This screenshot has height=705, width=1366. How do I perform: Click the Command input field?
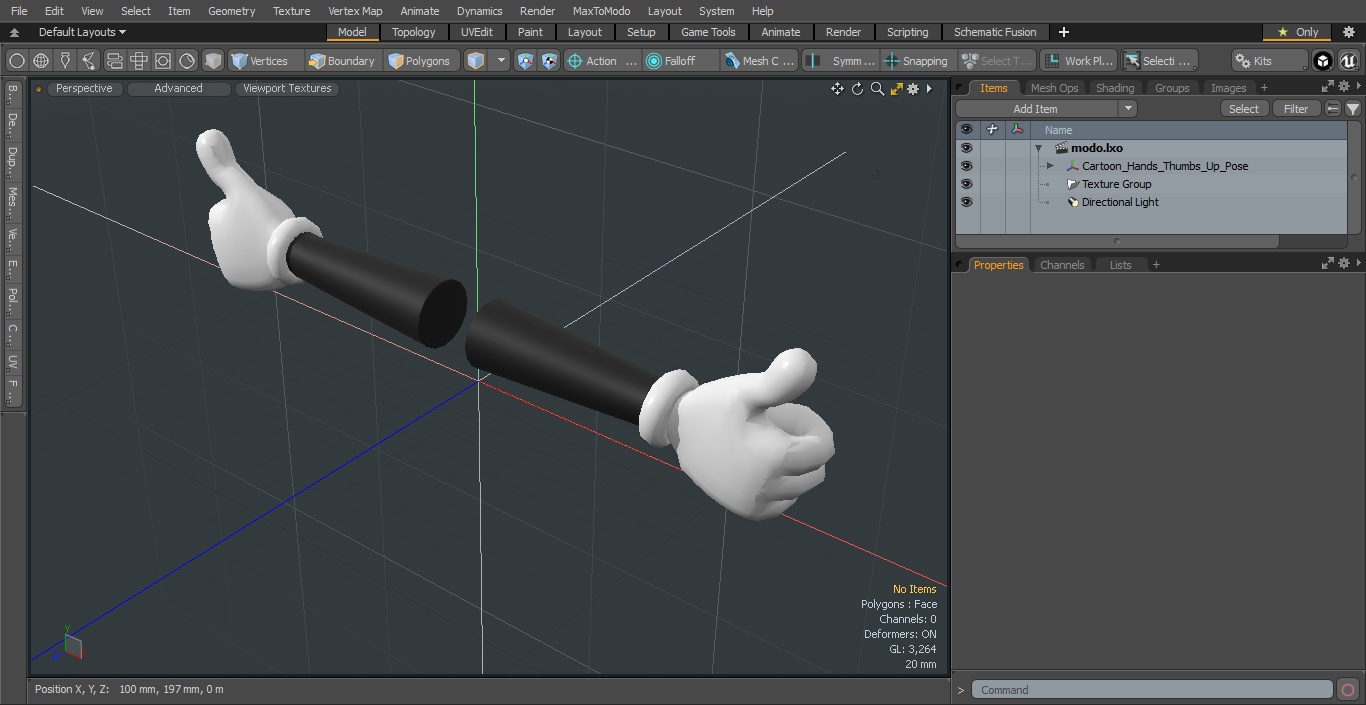1152,690
